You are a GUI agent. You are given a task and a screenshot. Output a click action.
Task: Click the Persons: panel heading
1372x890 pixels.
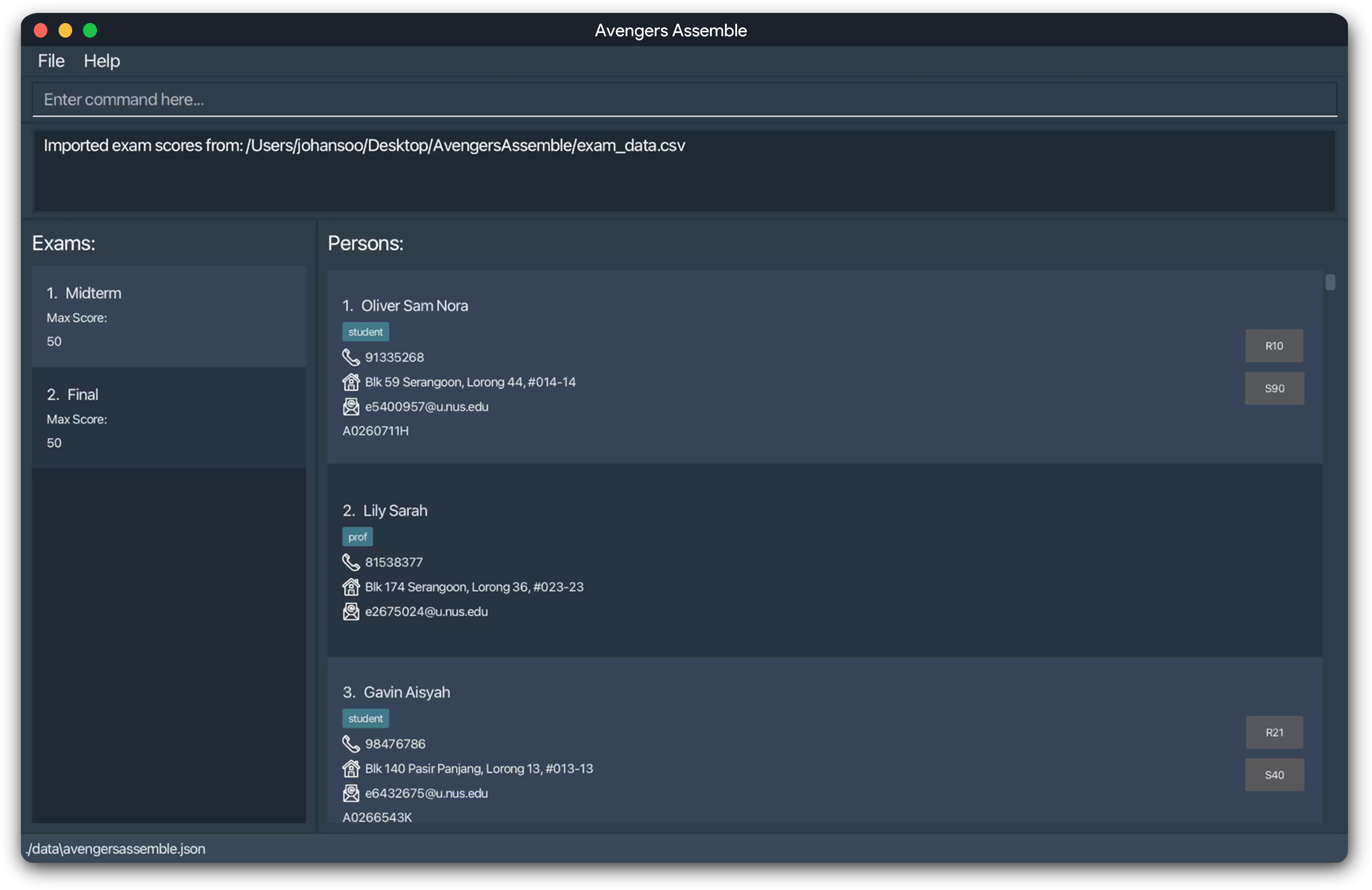[365, 243]
